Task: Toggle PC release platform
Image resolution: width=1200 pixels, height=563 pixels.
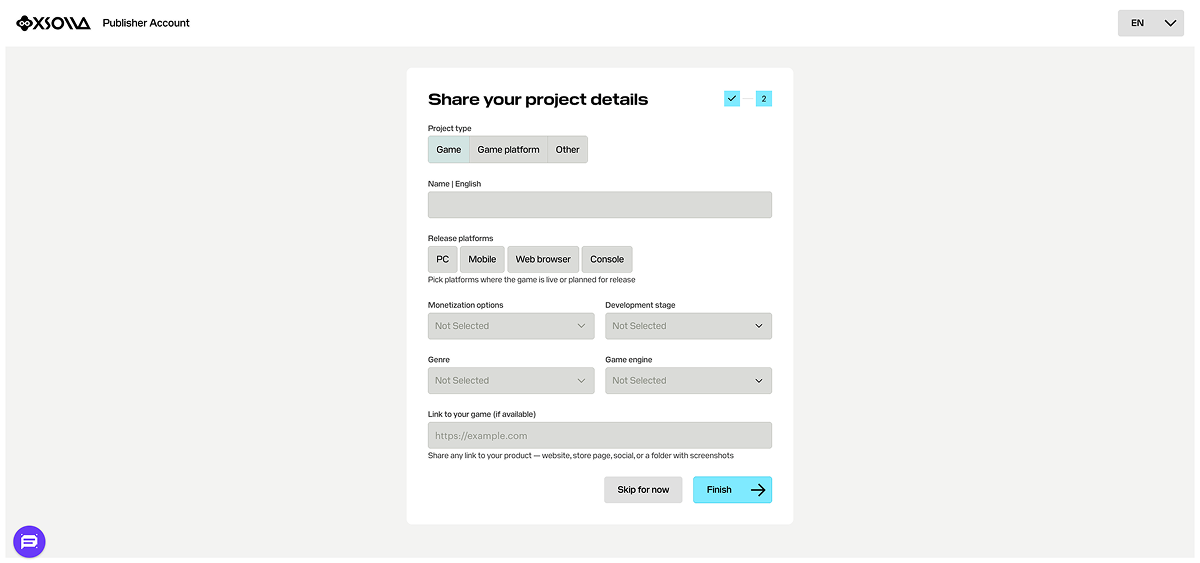Action: click(442, 259)
